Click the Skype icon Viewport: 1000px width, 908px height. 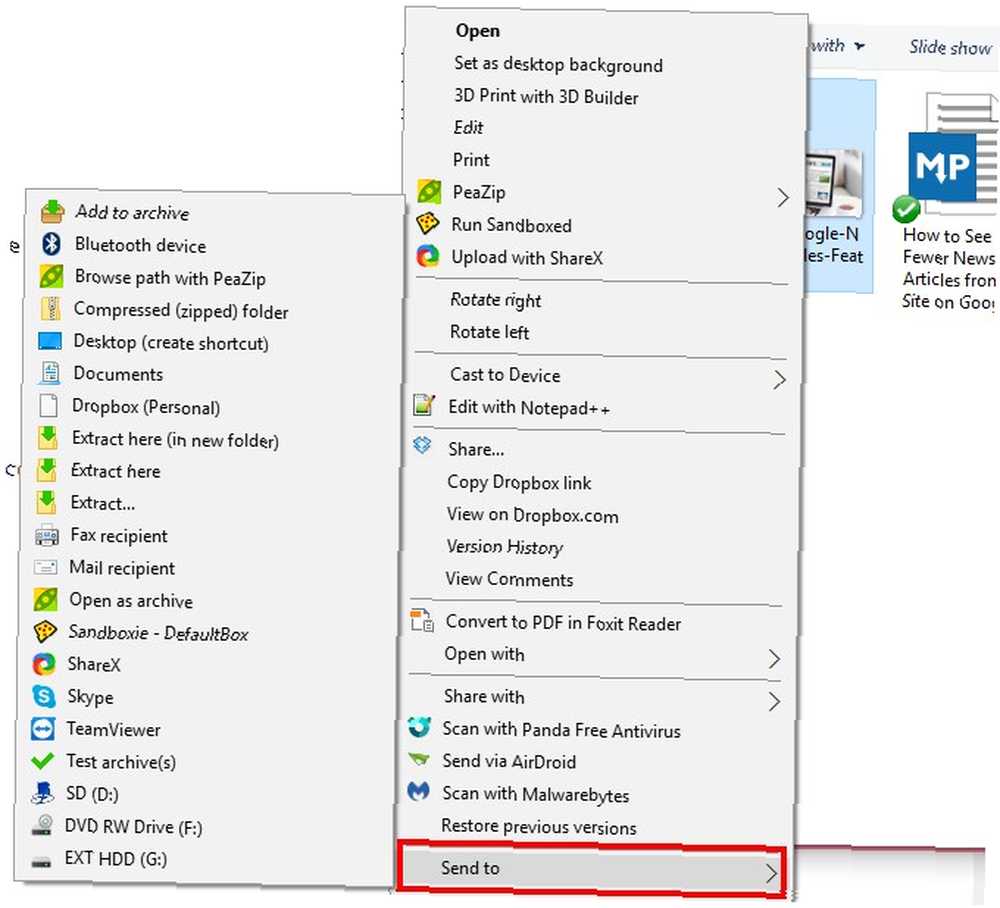(x=43, y=696)
